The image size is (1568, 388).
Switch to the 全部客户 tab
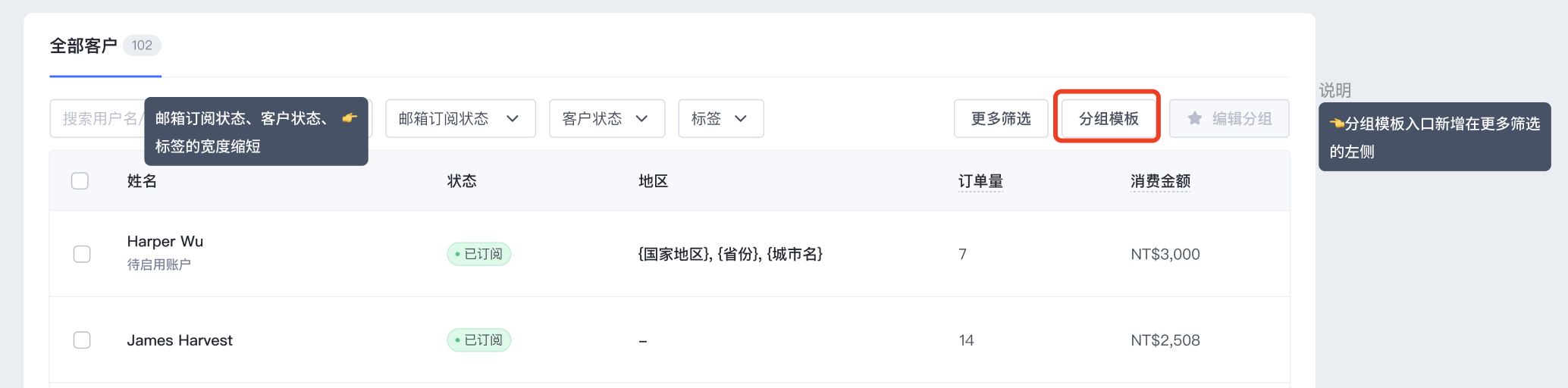[83, 45]
